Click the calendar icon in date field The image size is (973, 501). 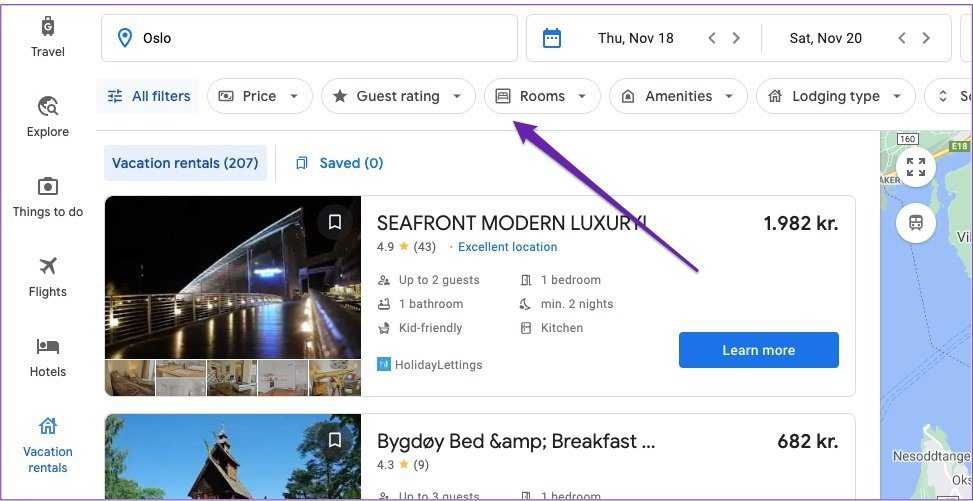click(552, 38)
